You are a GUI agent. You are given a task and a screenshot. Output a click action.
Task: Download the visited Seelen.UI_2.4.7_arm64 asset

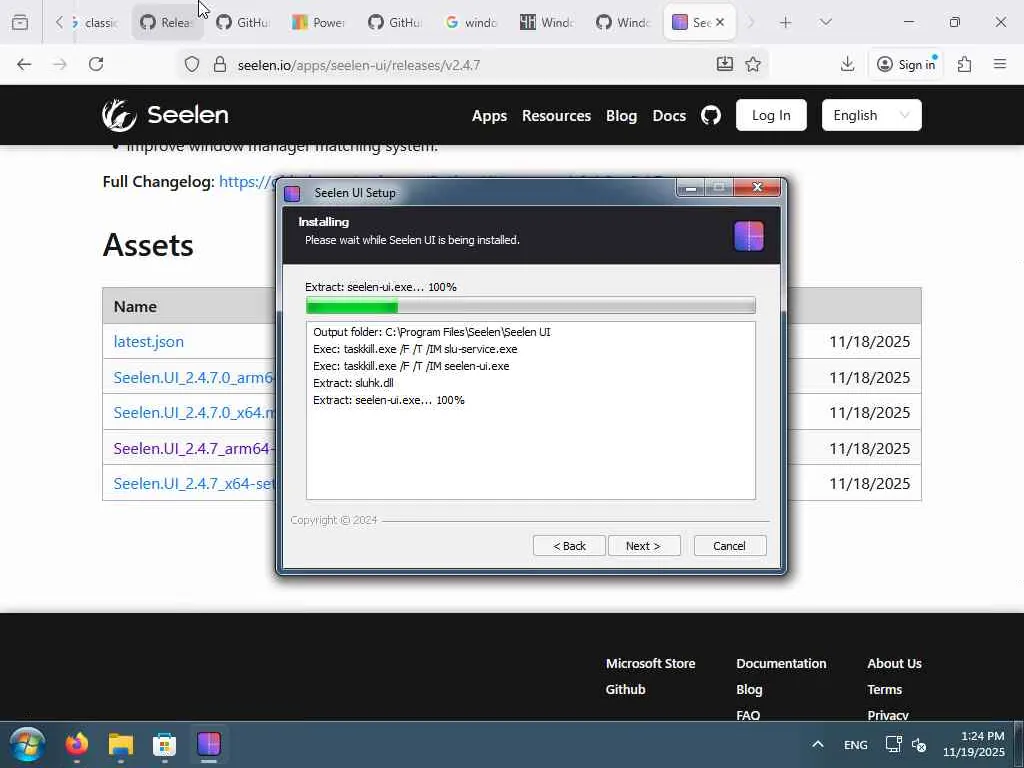click(194, 449)
